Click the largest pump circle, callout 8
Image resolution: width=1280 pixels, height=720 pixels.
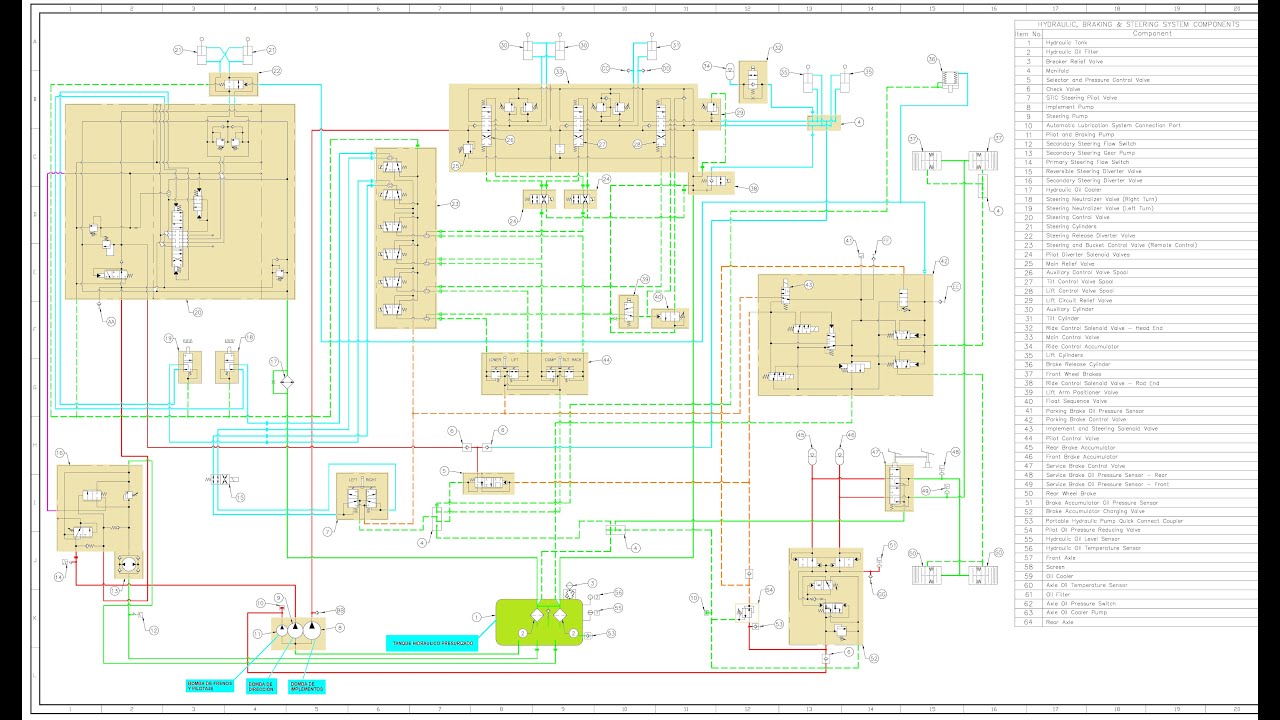(310, 629)
